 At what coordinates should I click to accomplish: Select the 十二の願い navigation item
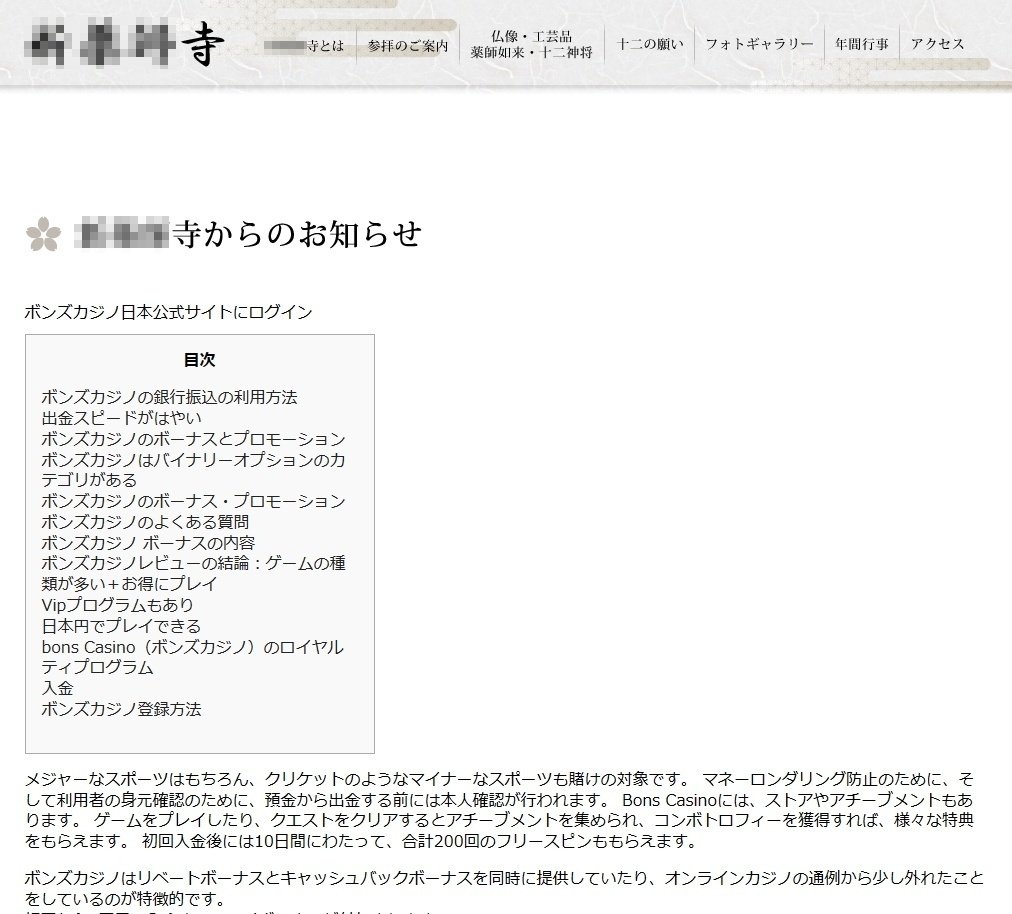coord(650,44)
